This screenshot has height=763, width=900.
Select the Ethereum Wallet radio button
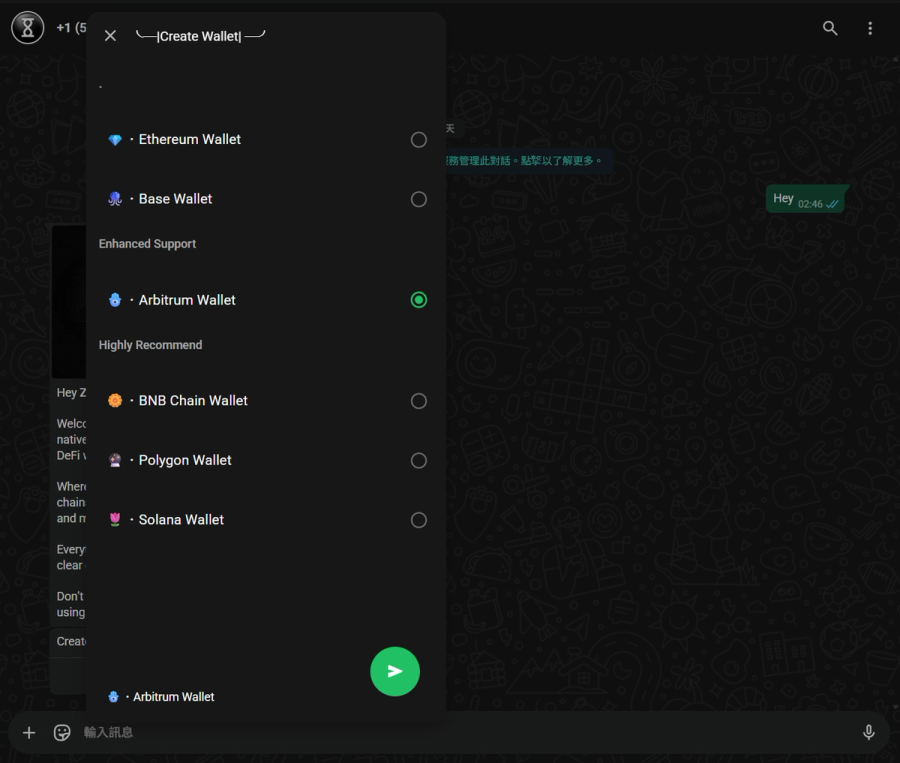pyautogui.click(x=418, y=140)
